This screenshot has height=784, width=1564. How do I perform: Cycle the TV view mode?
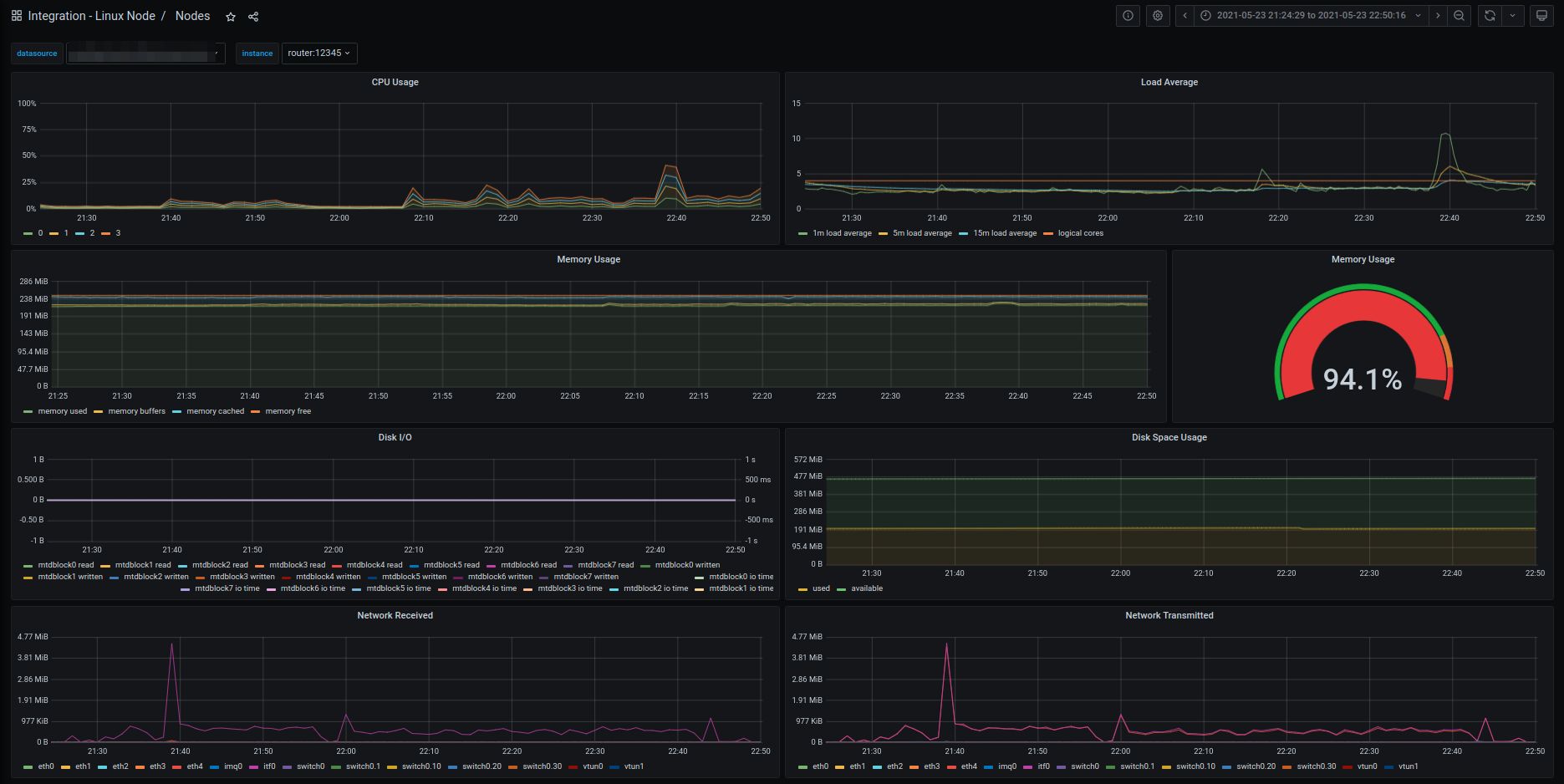[x=1541, y=16]
